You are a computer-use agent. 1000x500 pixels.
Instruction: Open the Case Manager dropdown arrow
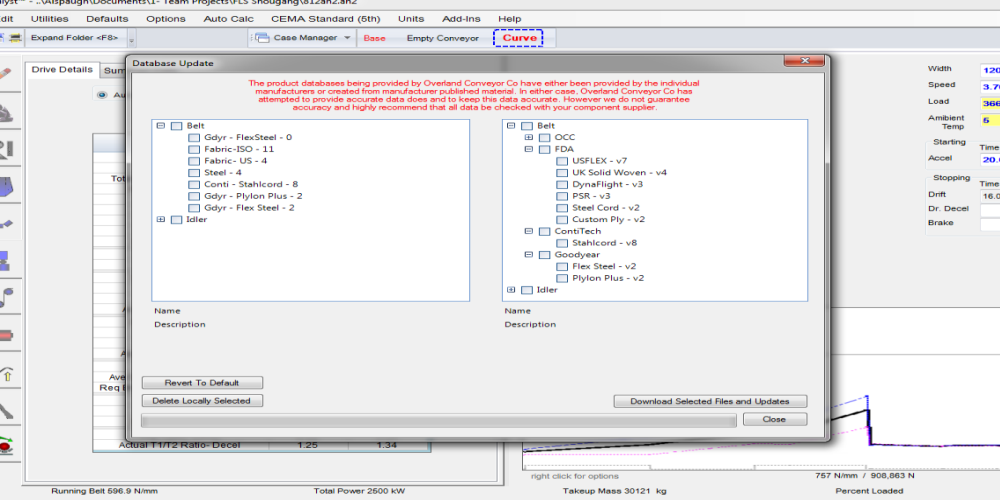point(347,38)
